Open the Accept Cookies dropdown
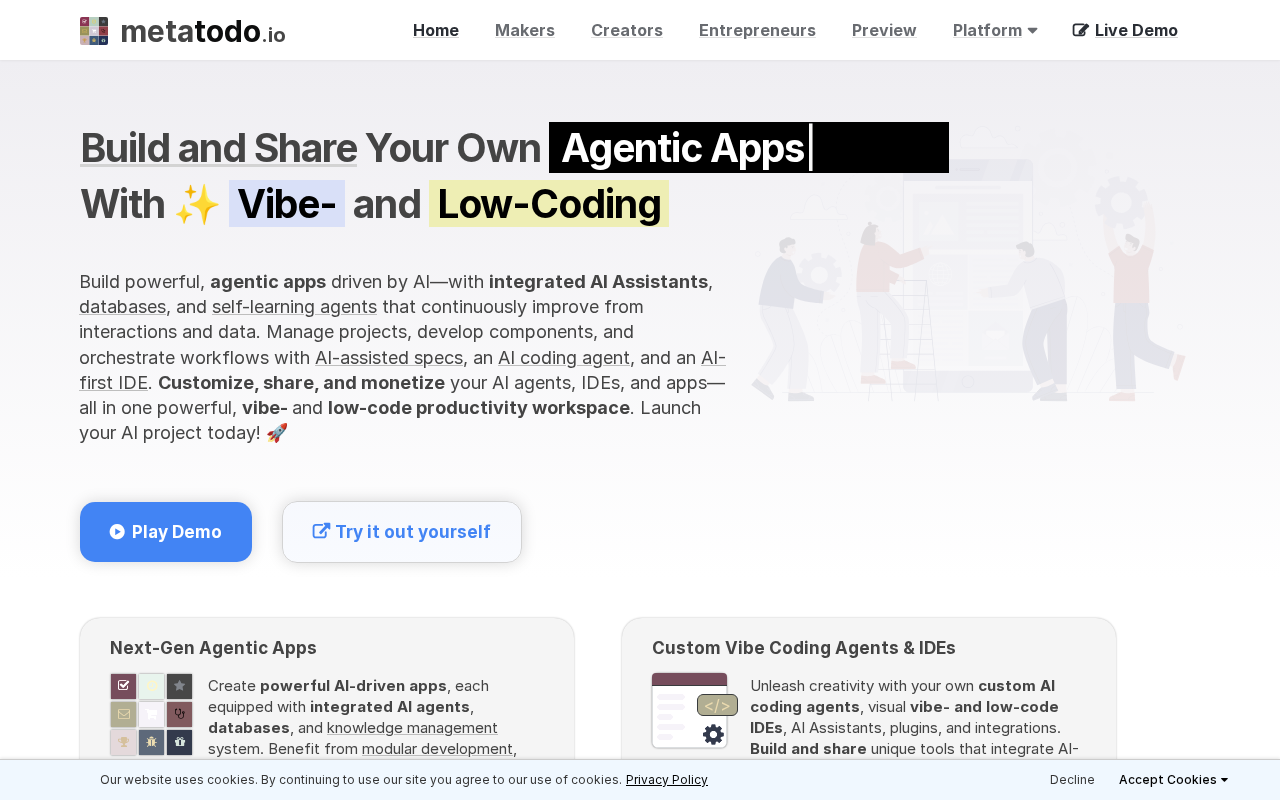The width and height of the screenshot is (1280, 800). 1173,780
